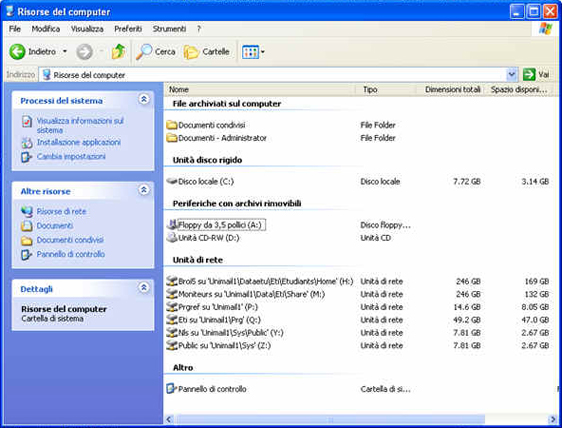
Task: Open Documenti condivisi link in sidebar
Action: click(x=70, y=240)
